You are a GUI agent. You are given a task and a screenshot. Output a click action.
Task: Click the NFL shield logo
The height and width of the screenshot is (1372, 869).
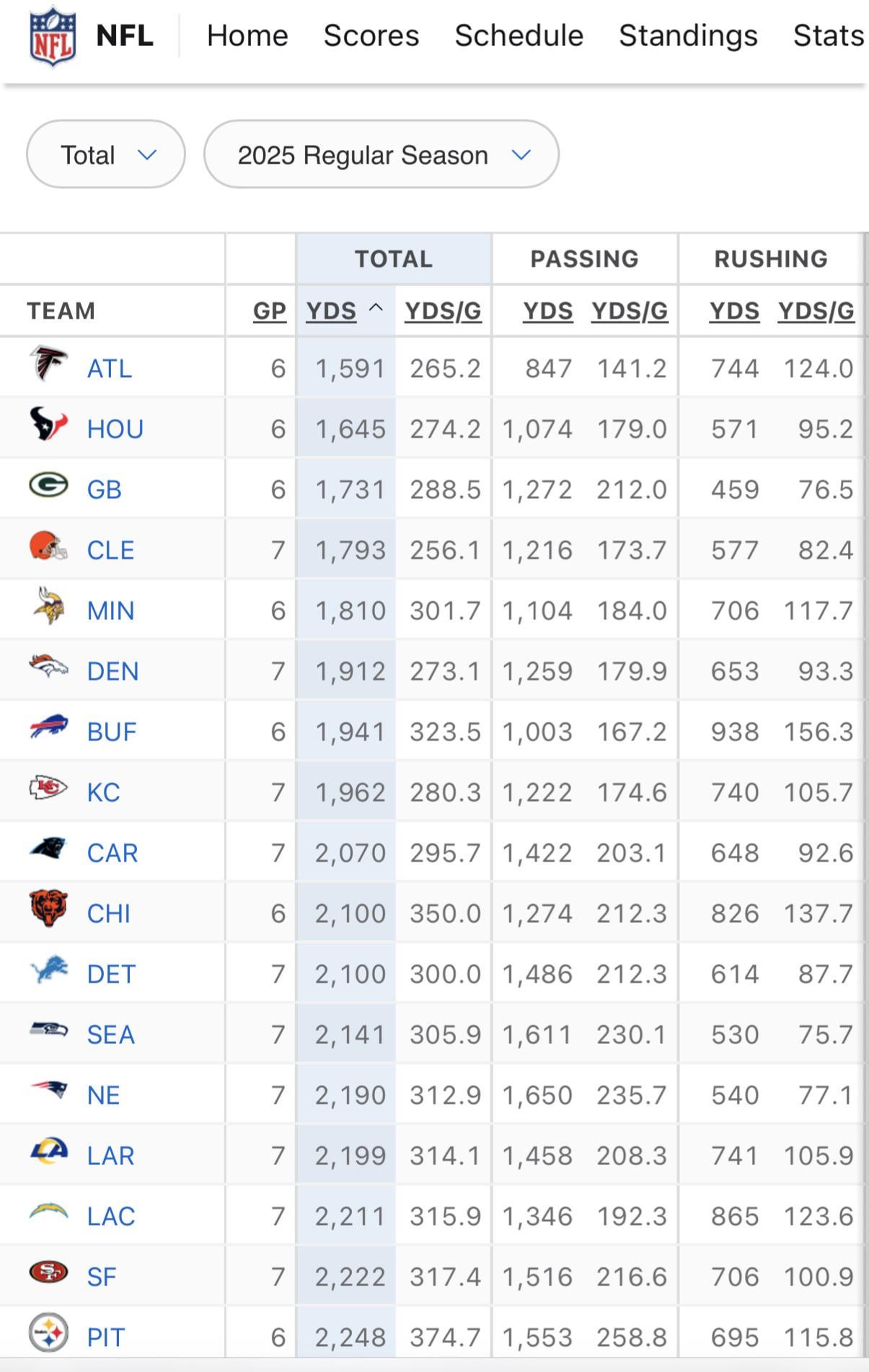point(52,36)
